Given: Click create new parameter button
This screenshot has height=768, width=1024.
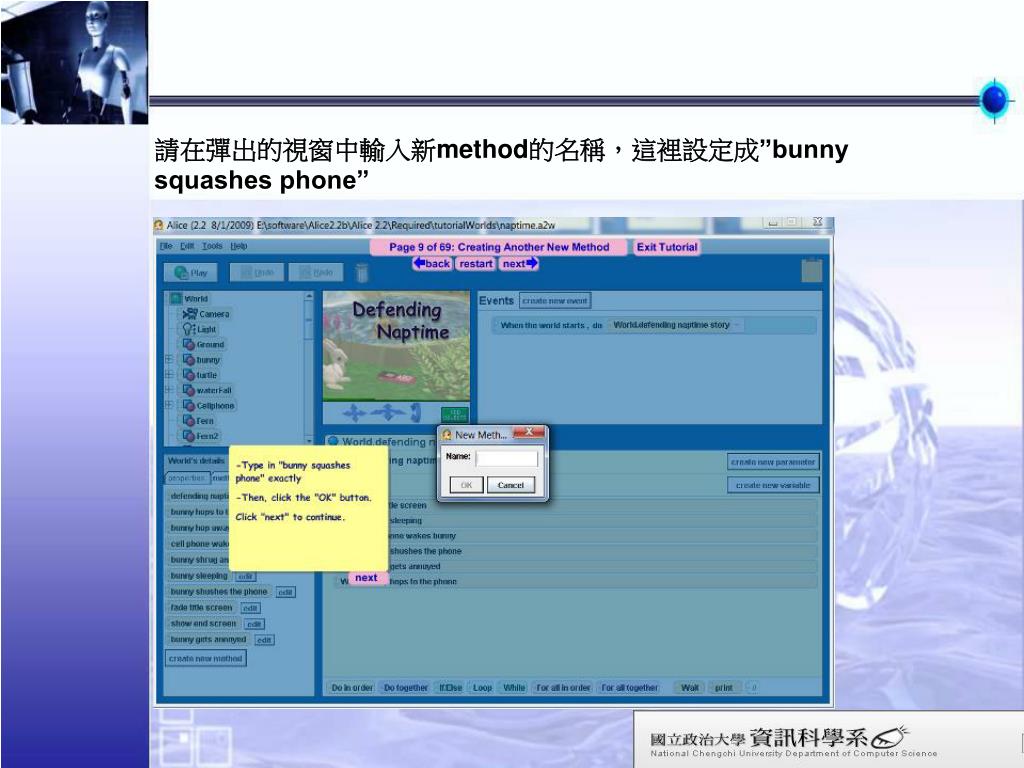Looking at the screenshot, I should click(x=773, y=462).
